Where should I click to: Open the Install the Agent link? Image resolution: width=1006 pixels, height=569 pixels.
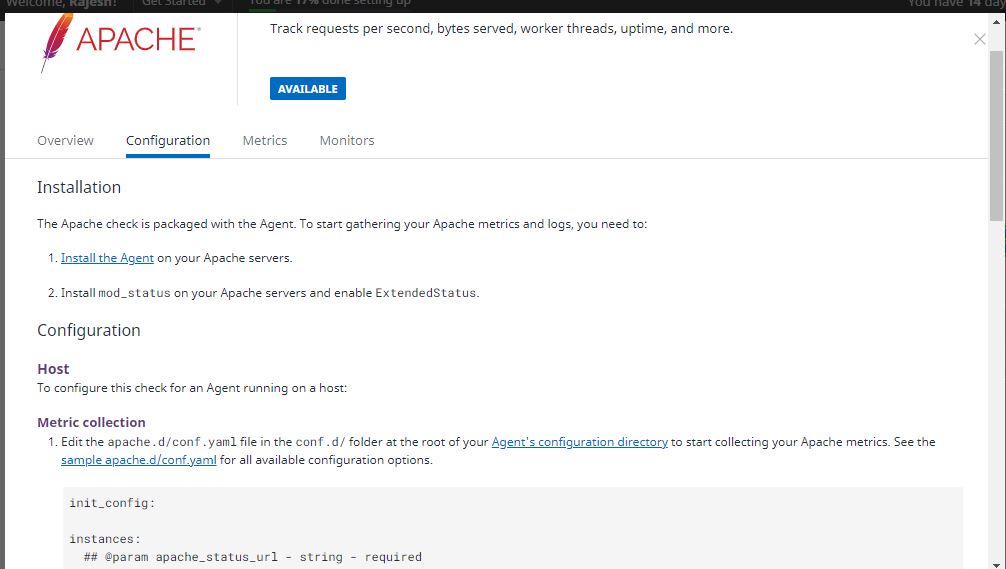(x=107, y=258)
